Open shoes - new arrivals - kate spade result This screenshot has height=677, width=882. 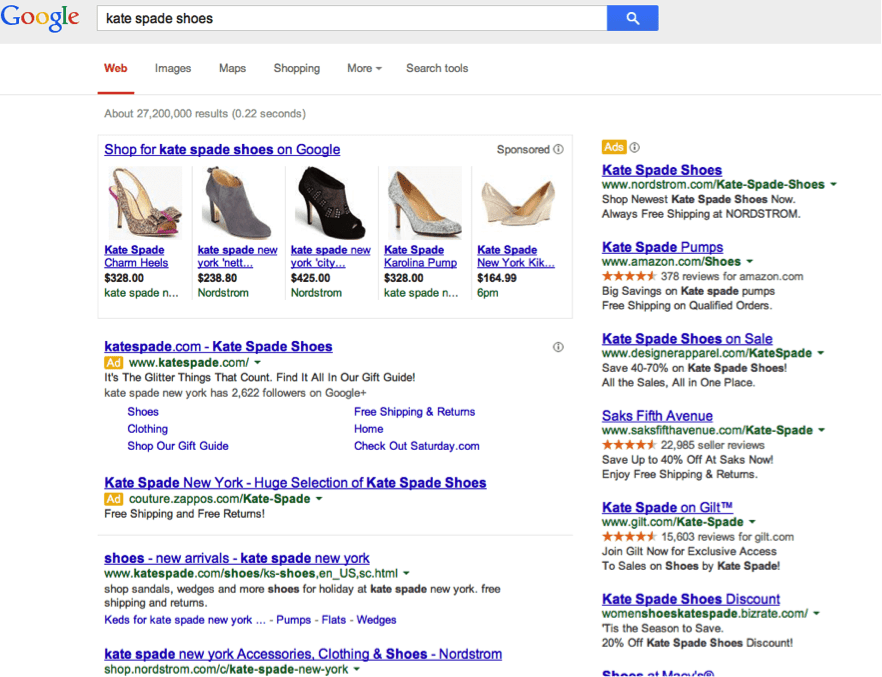coord(237,558)
